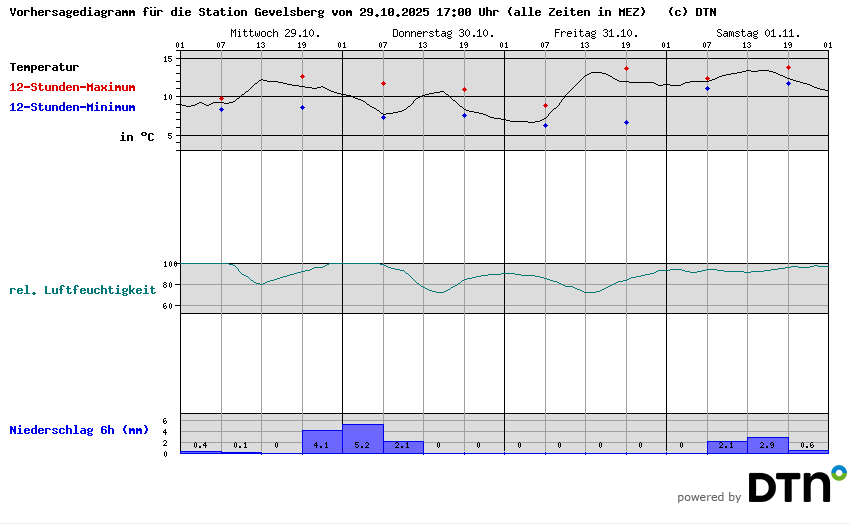
Task: Select the Freitag 31.10. day header
Action: click(x=596, y=33)
